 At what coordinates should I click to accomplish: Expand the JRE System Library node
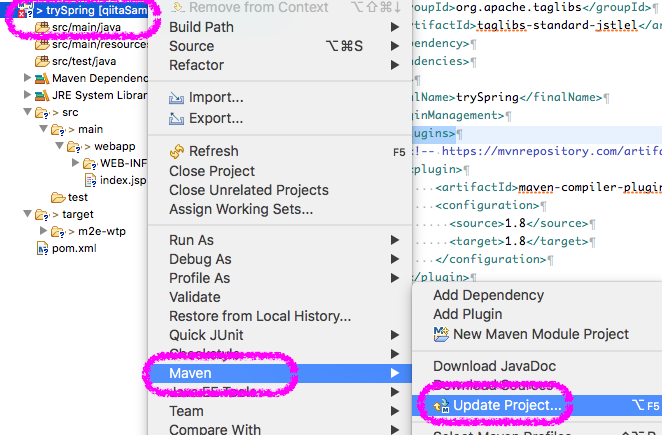point(27,95)
